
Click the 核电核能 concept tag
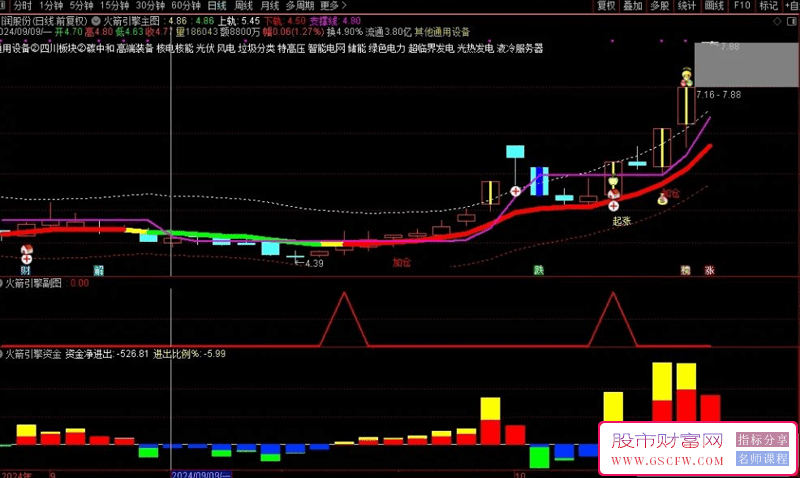(x=175, y=48)
